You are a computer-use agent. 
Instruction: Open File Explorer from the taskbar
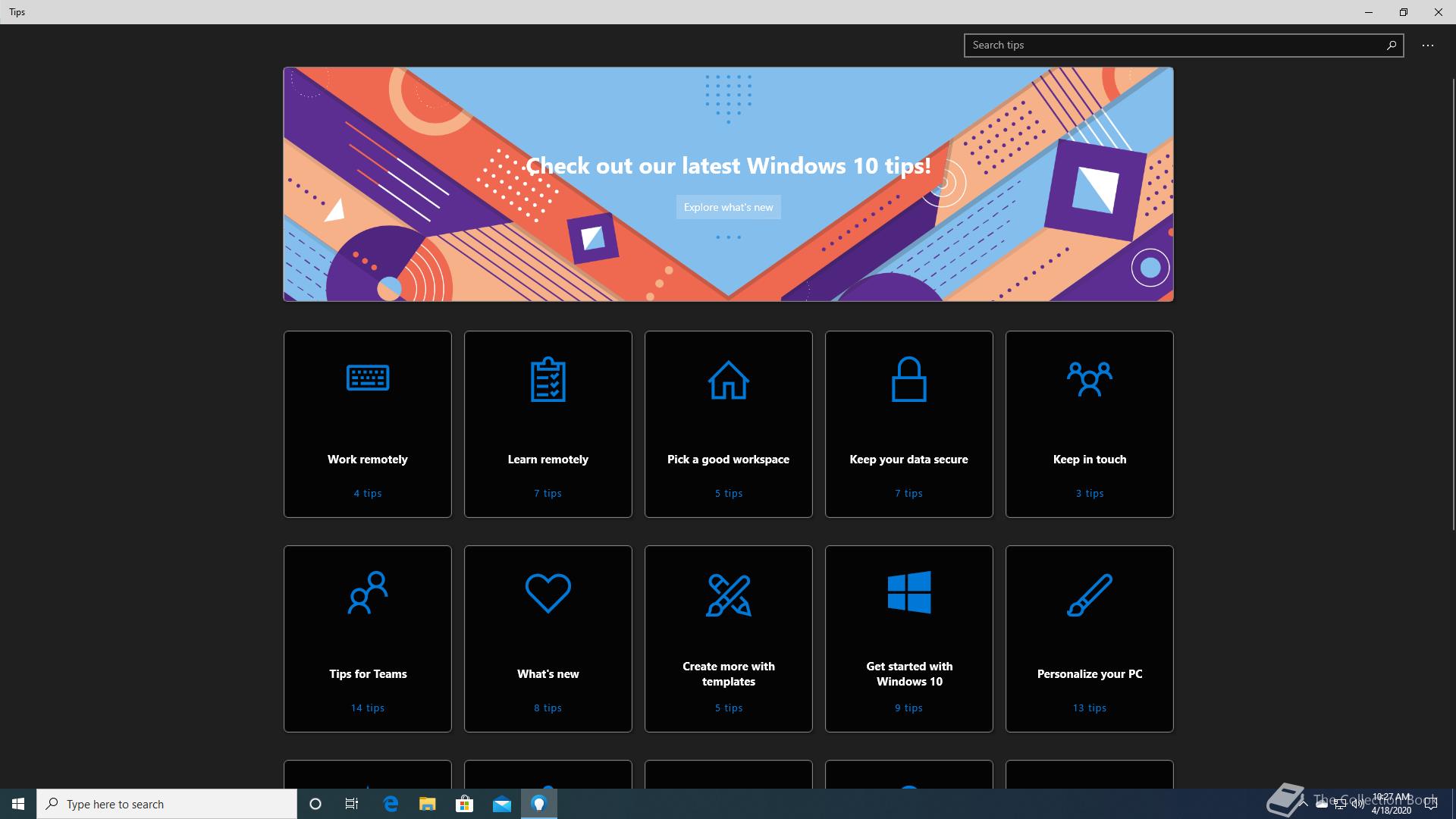point(428,804)
